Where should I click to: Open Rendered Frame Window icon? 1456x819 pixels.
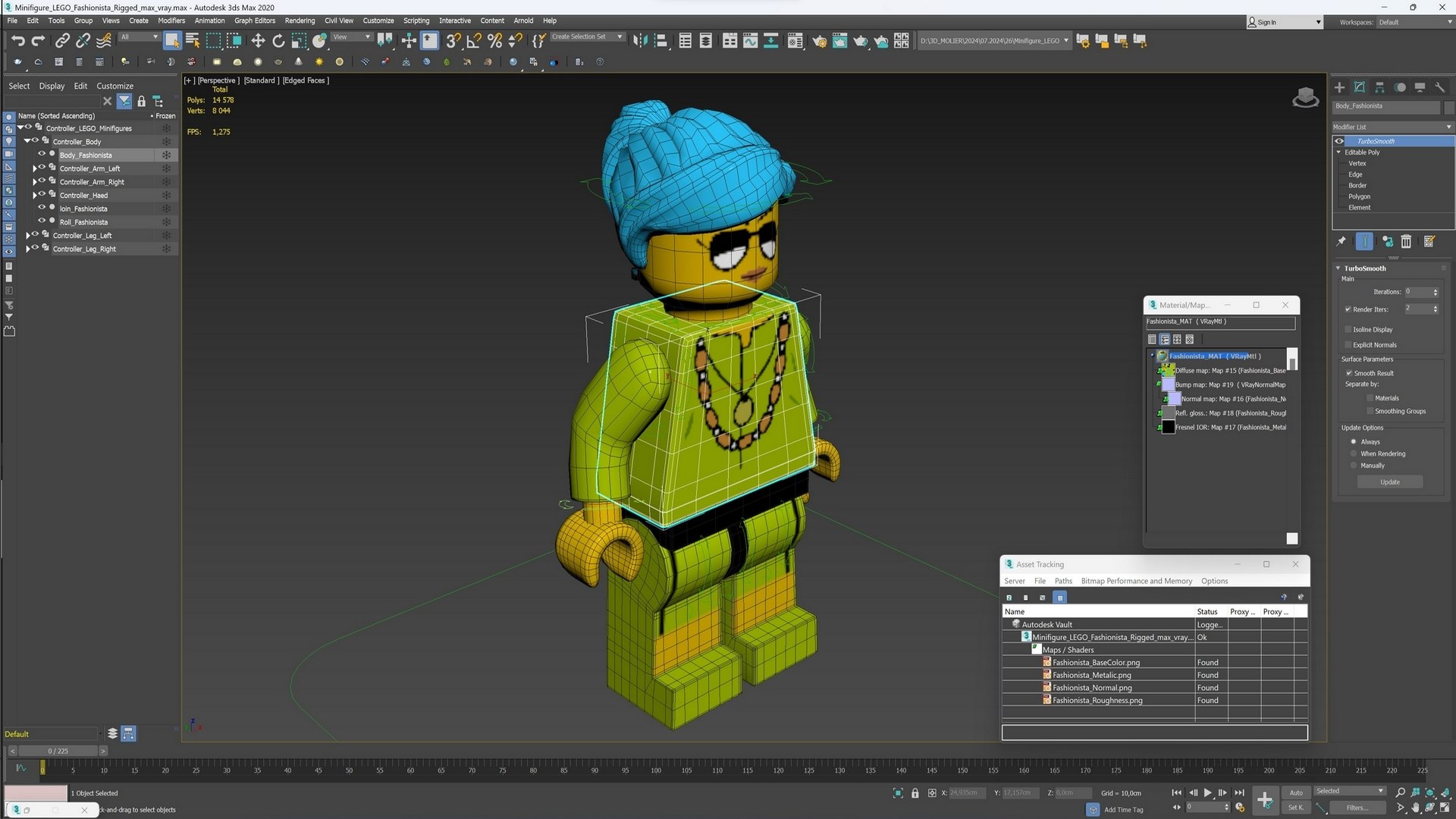pos(840,41)
